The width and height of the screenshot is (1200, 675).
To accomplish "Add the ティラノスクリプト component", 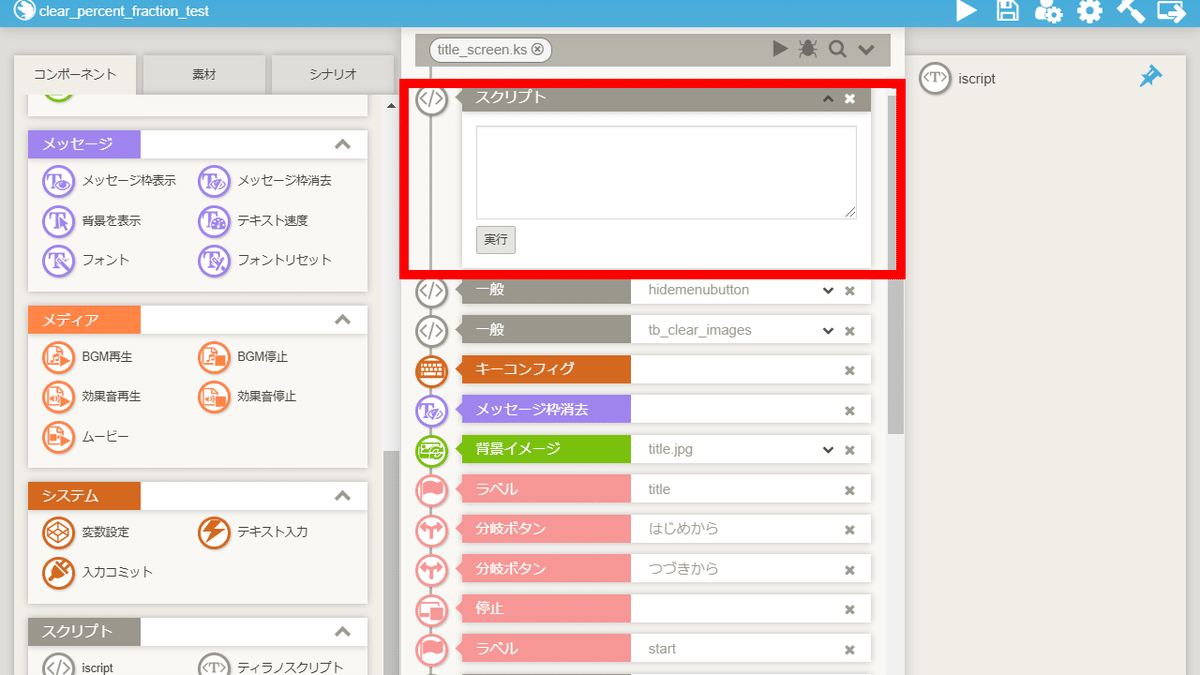I will tap(271, 667).
